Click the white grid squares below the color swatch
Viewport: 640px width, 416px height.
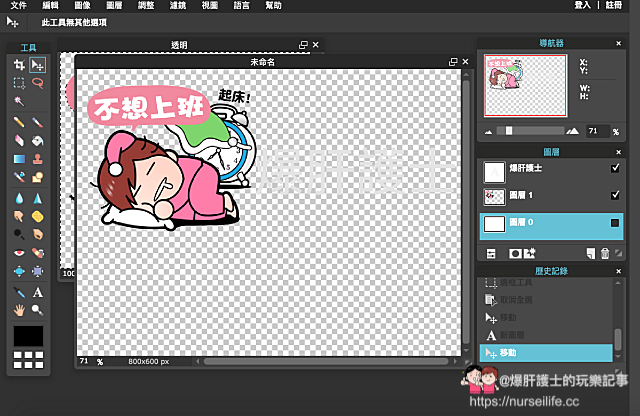click(28, 360)
